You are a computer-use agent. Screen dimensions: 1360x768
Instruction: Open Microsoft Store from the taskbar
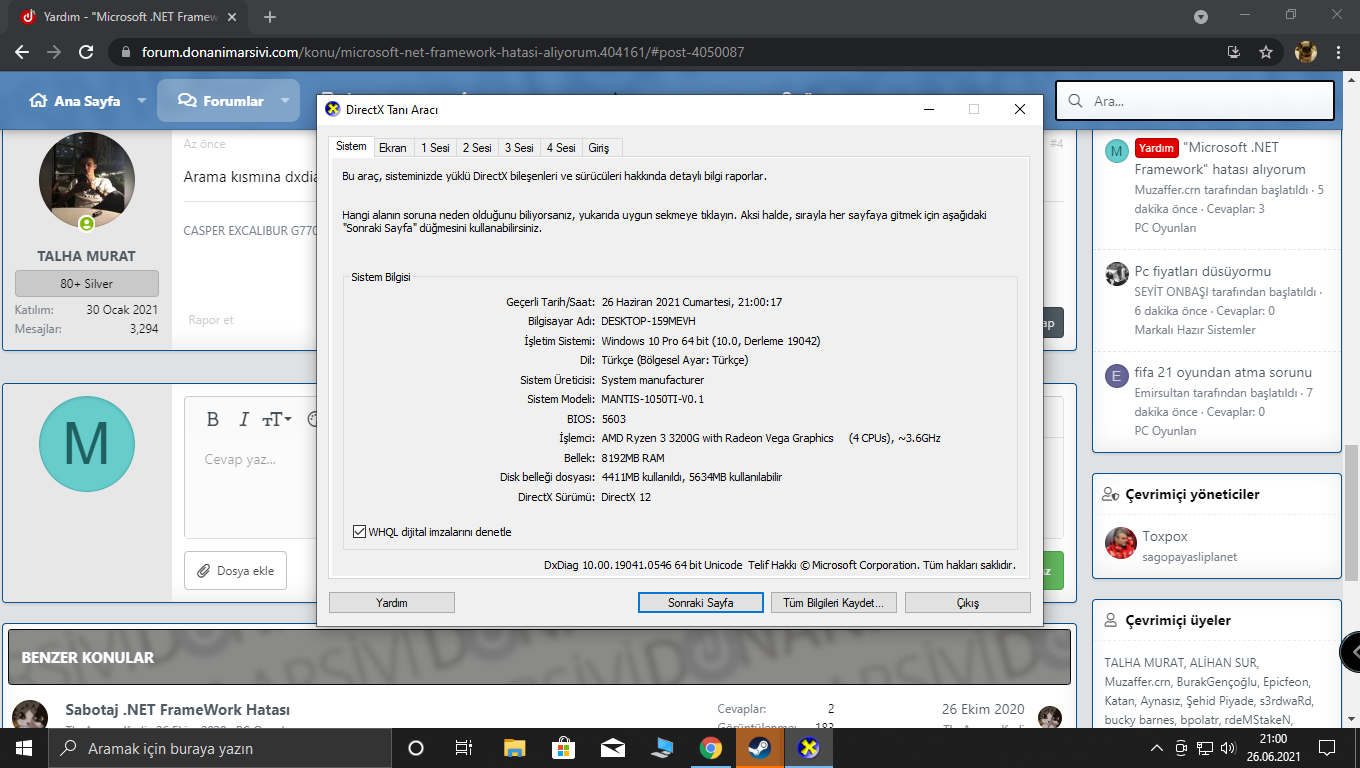click(x=563, y=748)
